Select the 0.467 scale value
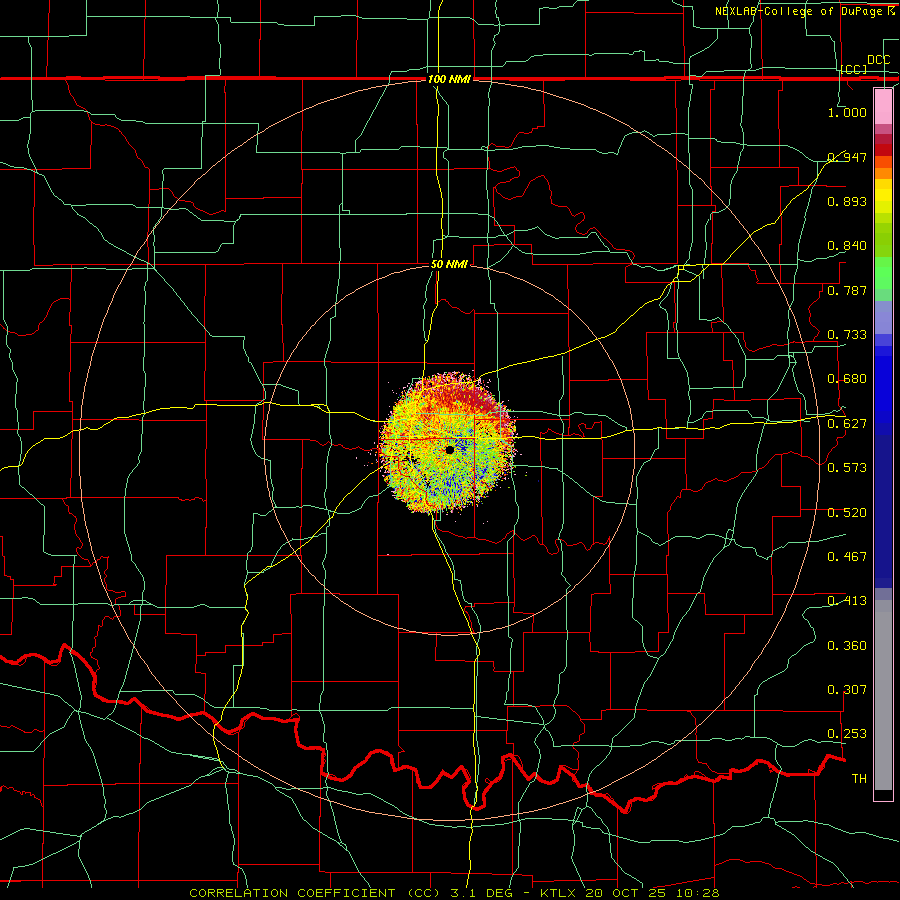Viewport: 900px width, 900px height. 847,556
